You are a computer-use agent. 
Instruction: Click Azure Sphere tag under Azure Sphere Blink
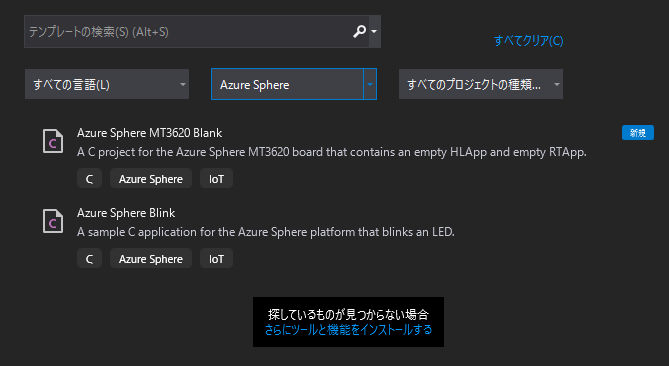[151, 258]
